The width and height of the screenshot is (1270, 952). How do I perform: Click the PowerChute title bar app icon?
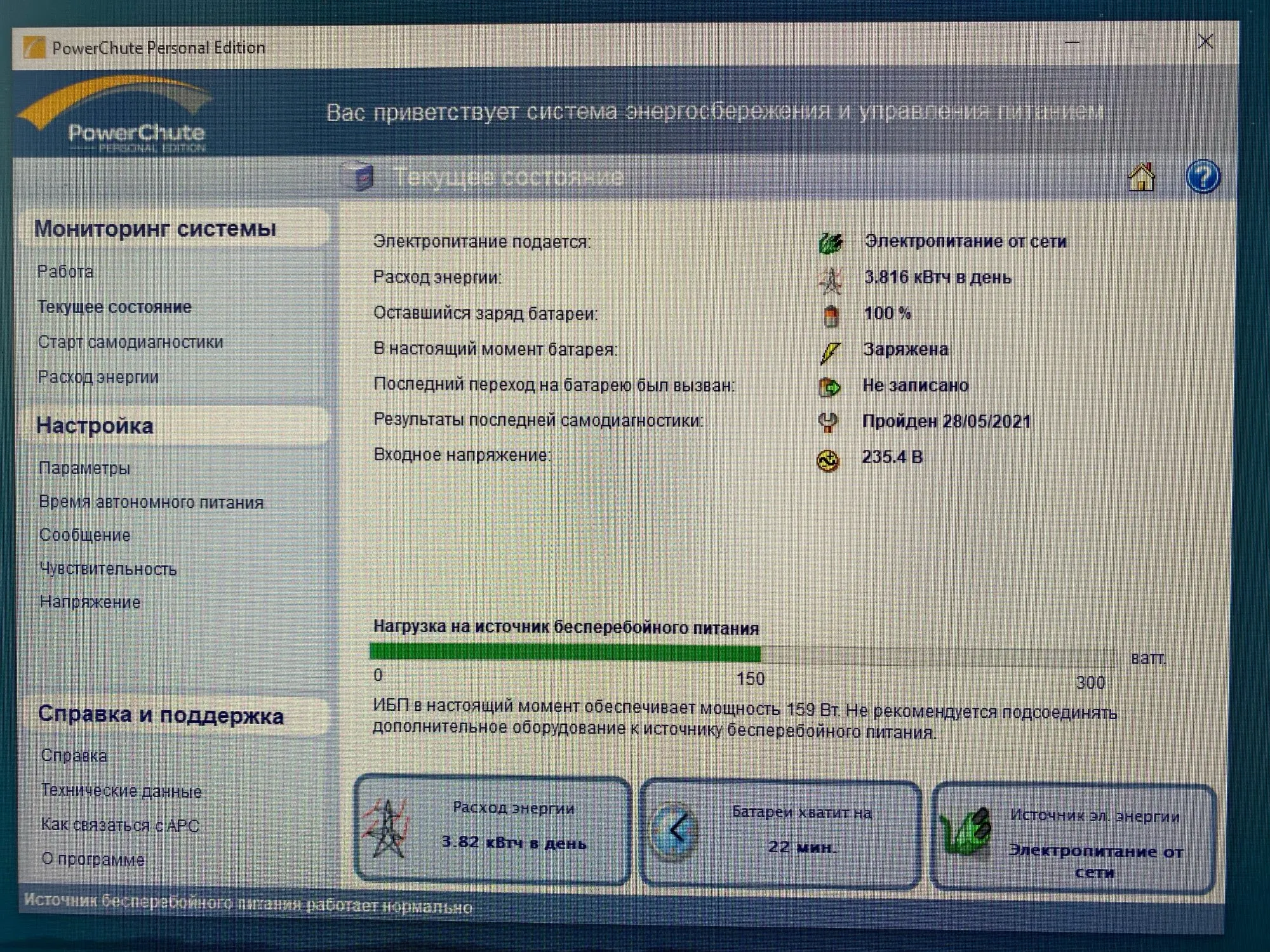pos(34,48)
